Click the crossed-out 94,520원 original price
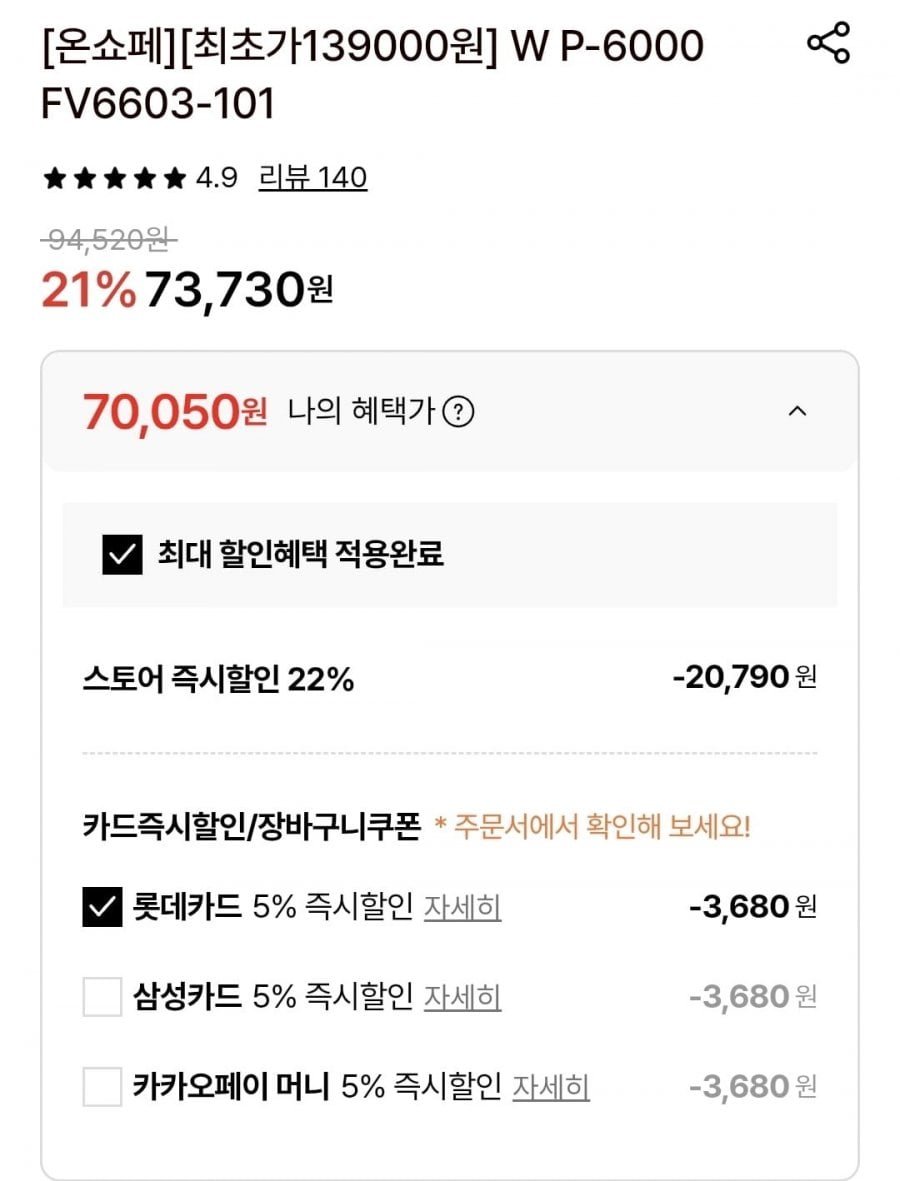Viewport: 900px width, 1181px height. click(108, 239)
